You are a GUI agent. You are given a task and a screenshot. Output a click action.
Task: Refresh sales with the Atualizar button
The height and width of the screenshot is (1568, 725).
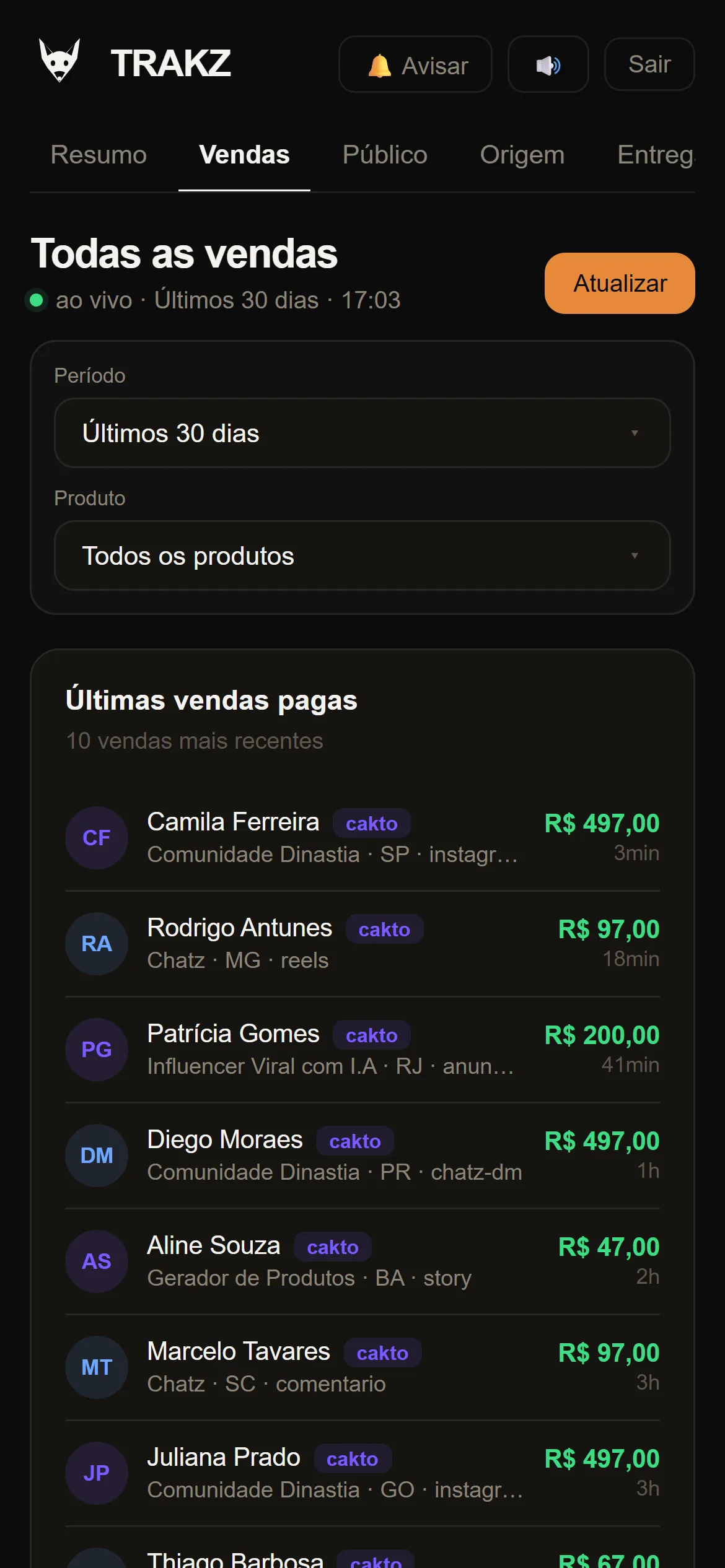pyautogui.click(x=620, y=283)
